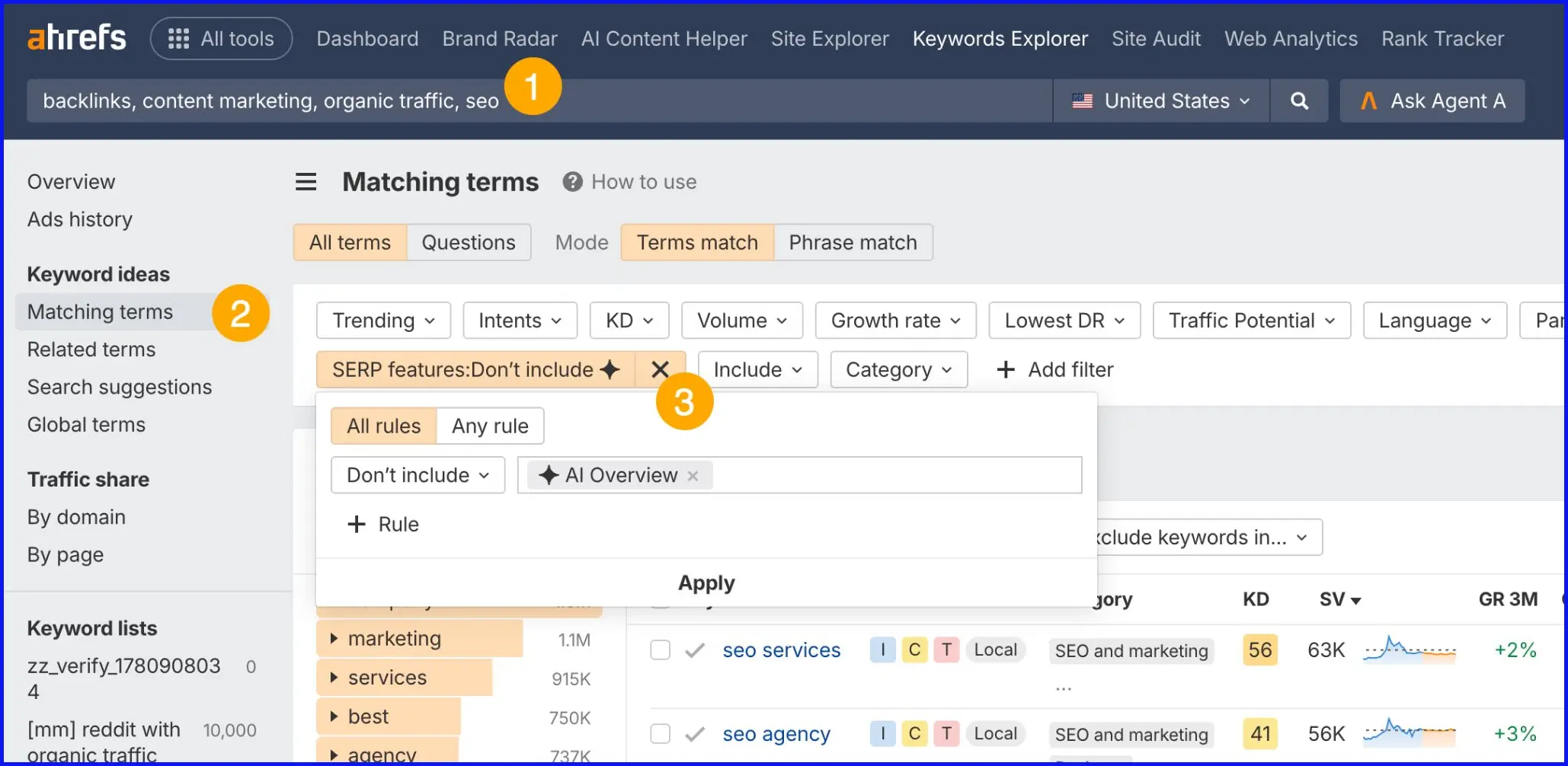This screenshot has width=1568, height=766.
Task: Remove the AI Overview tag
Action: click(x=693, y=476)
